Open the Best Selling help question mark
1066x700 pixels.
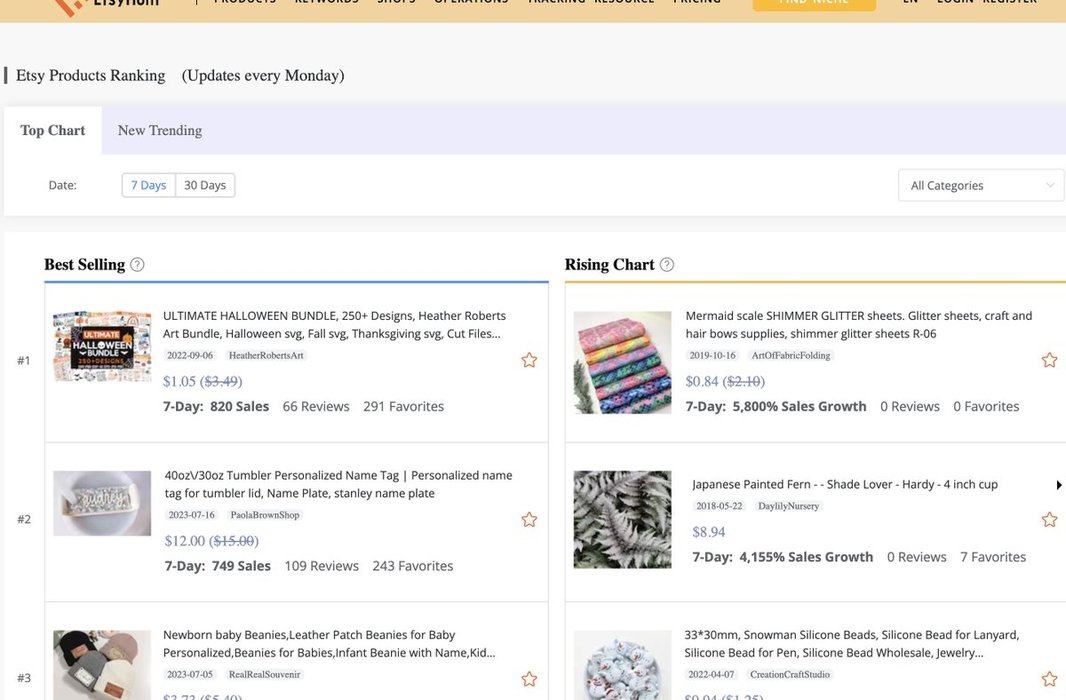pos(137,265)
